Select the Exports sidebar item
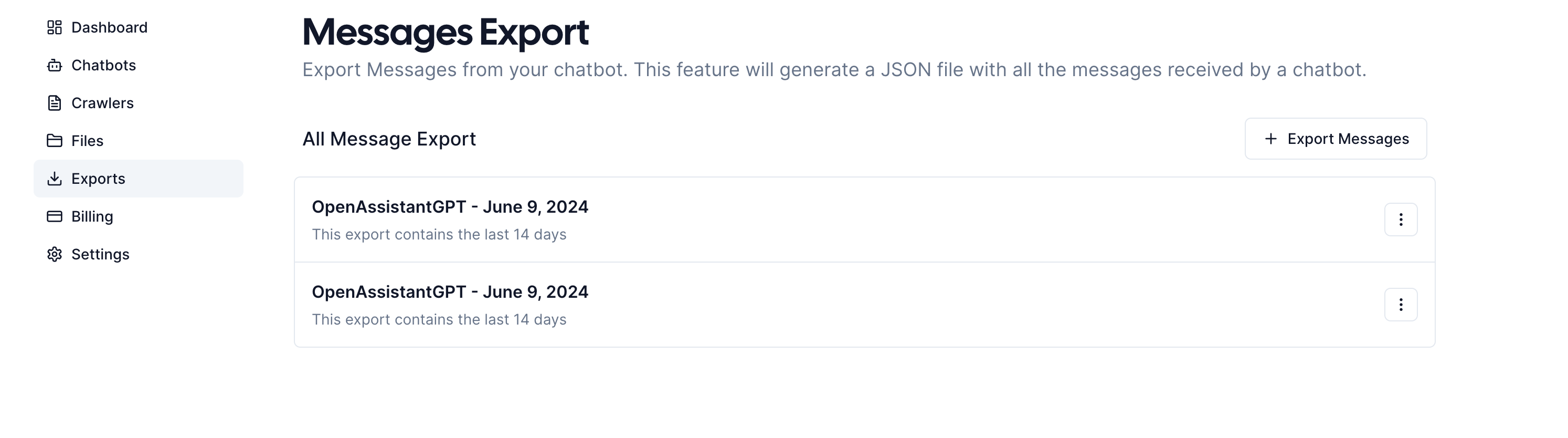This screenshot has width=1568, height=438. pyautogui.click(x=98, y=179)
